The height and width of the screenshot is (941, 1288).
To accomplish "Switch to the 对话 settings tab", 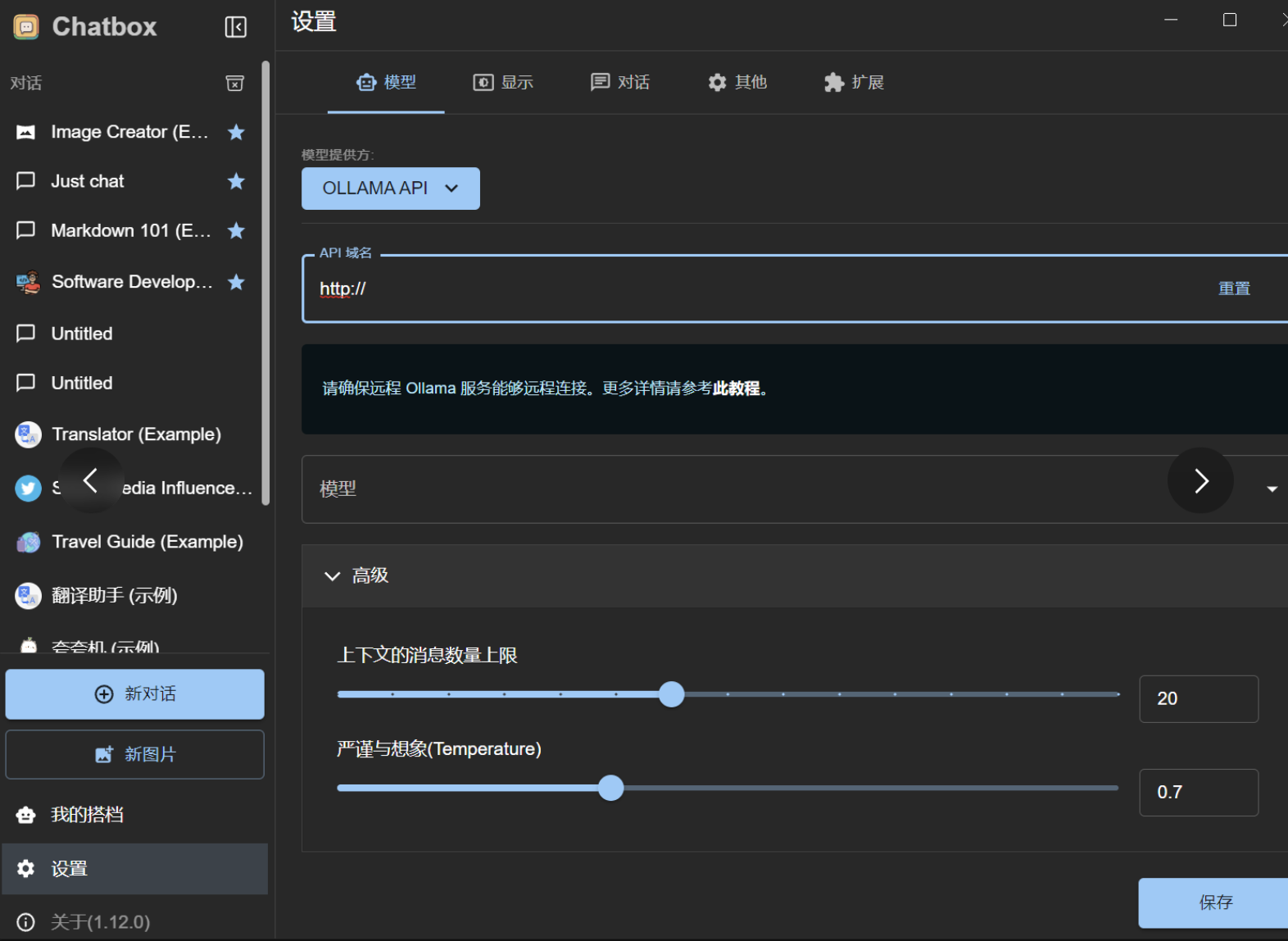I will [x=620, y=82].
